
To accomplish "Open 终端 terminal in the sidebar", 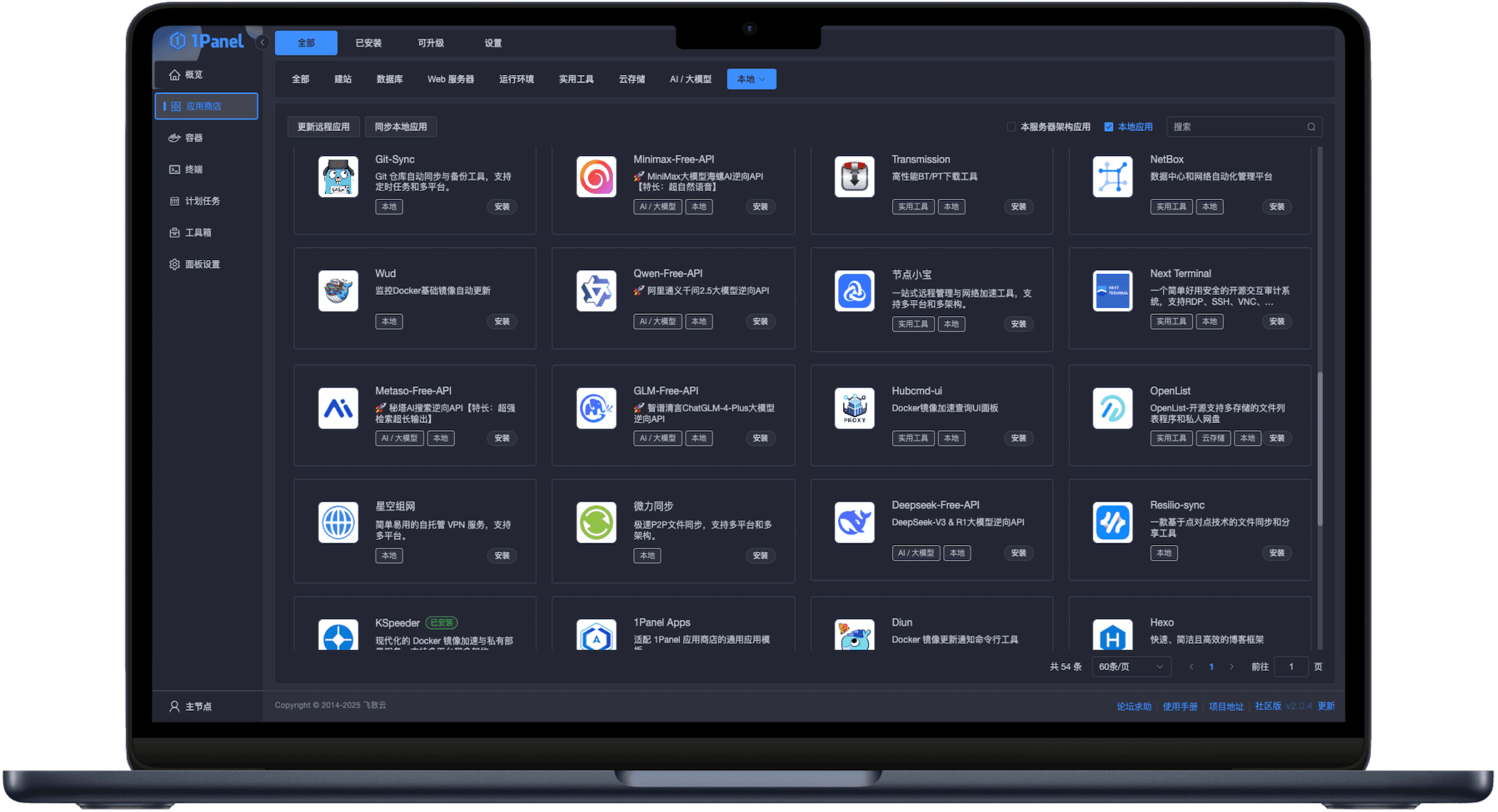I will (x=206, y=170).
